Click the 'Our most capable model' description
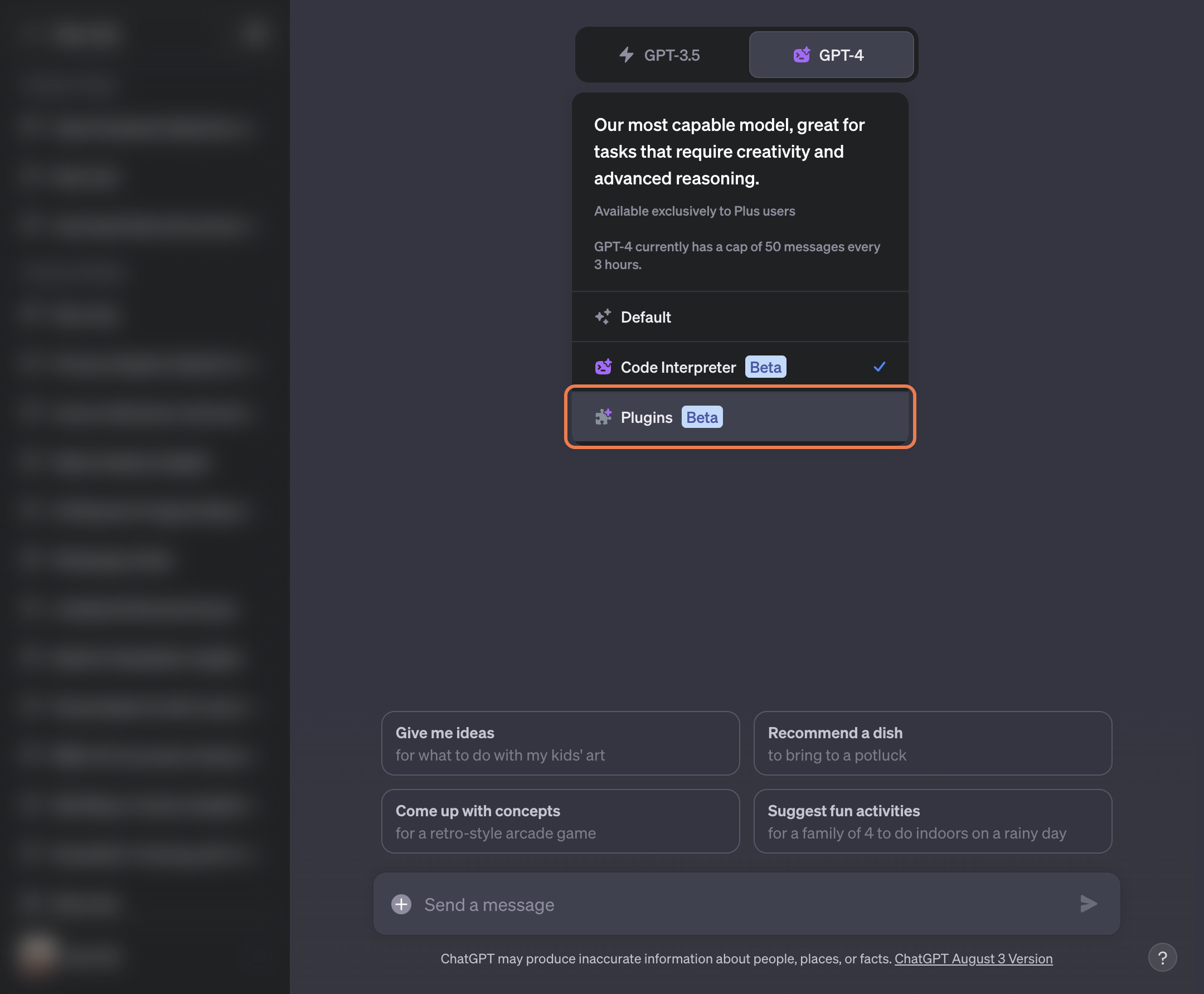Screen dimensions: 1204x994 click(729, 152)
